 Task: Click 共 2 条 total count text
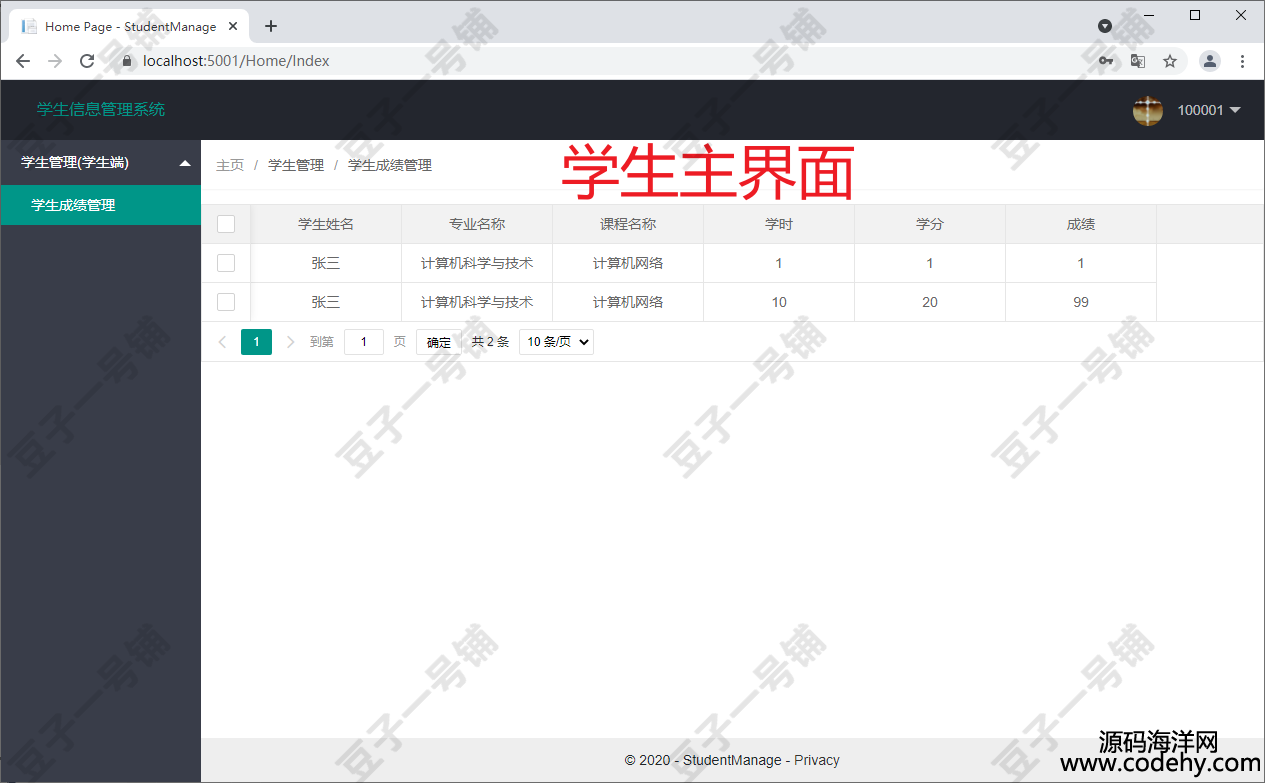[490, 342]
